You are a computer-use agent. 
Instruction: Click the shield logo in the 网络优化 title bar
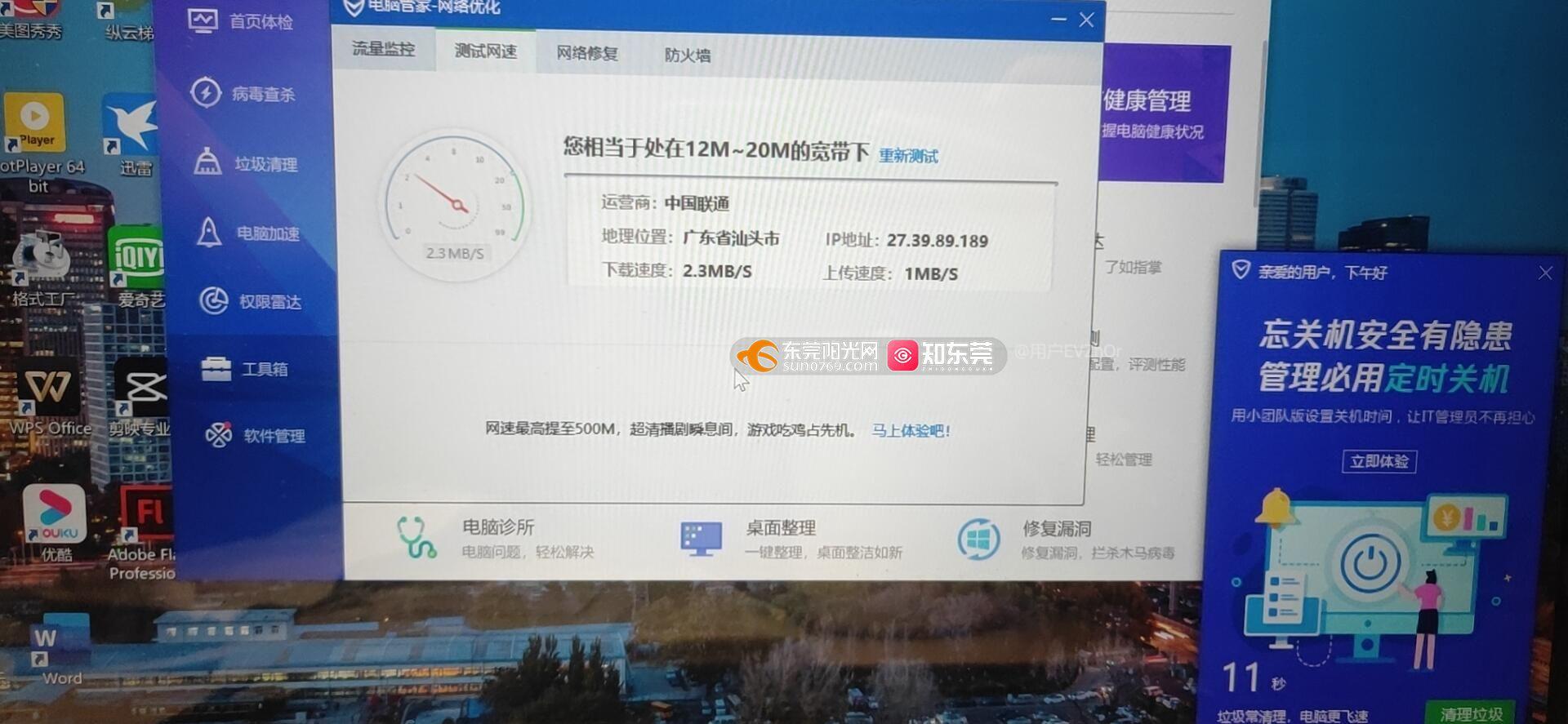pyautogui.click(x=353, y=8)
